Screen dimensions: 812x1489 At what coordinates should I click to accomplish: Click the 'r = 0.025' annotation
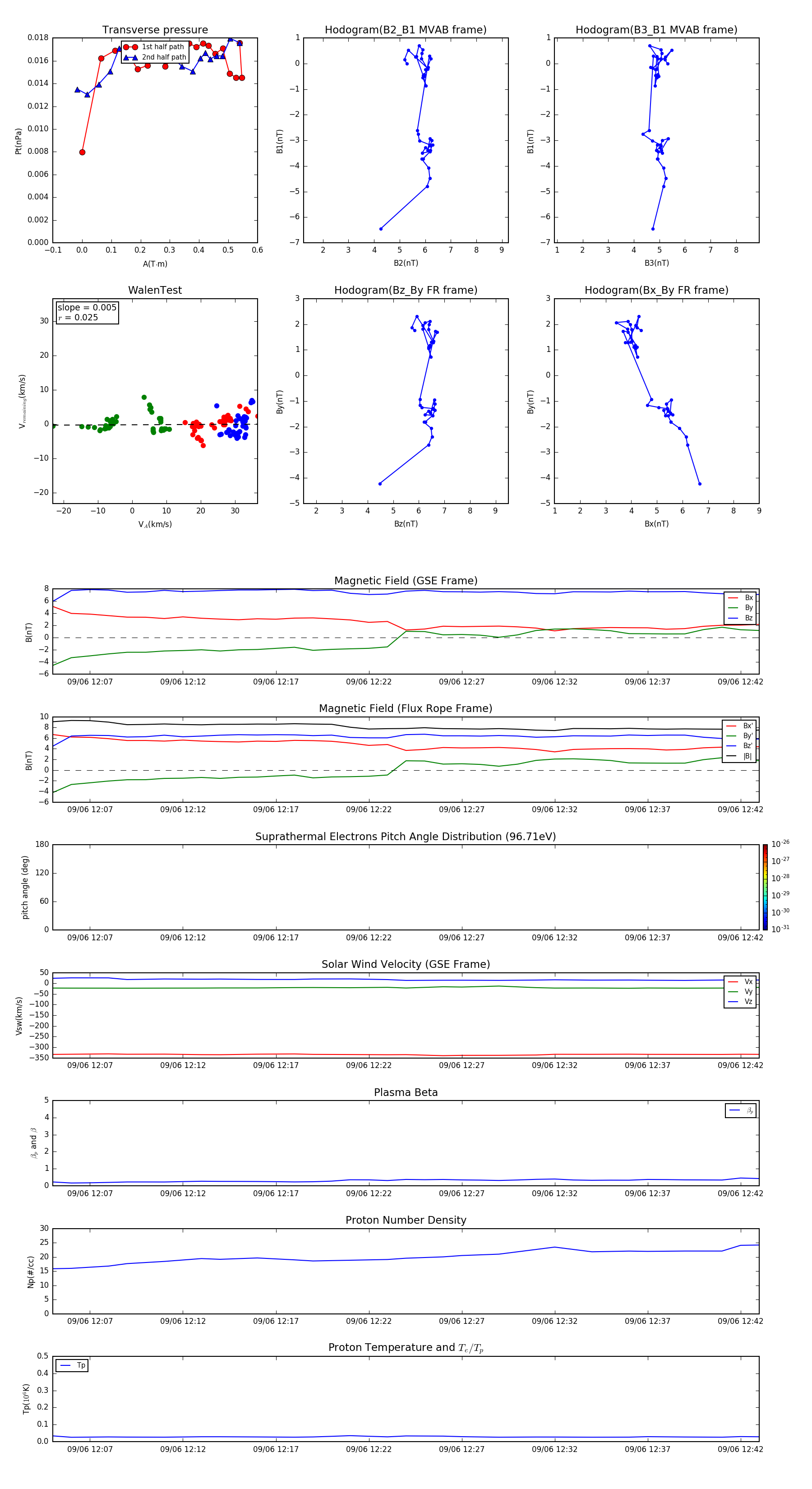tap(78, 318)
